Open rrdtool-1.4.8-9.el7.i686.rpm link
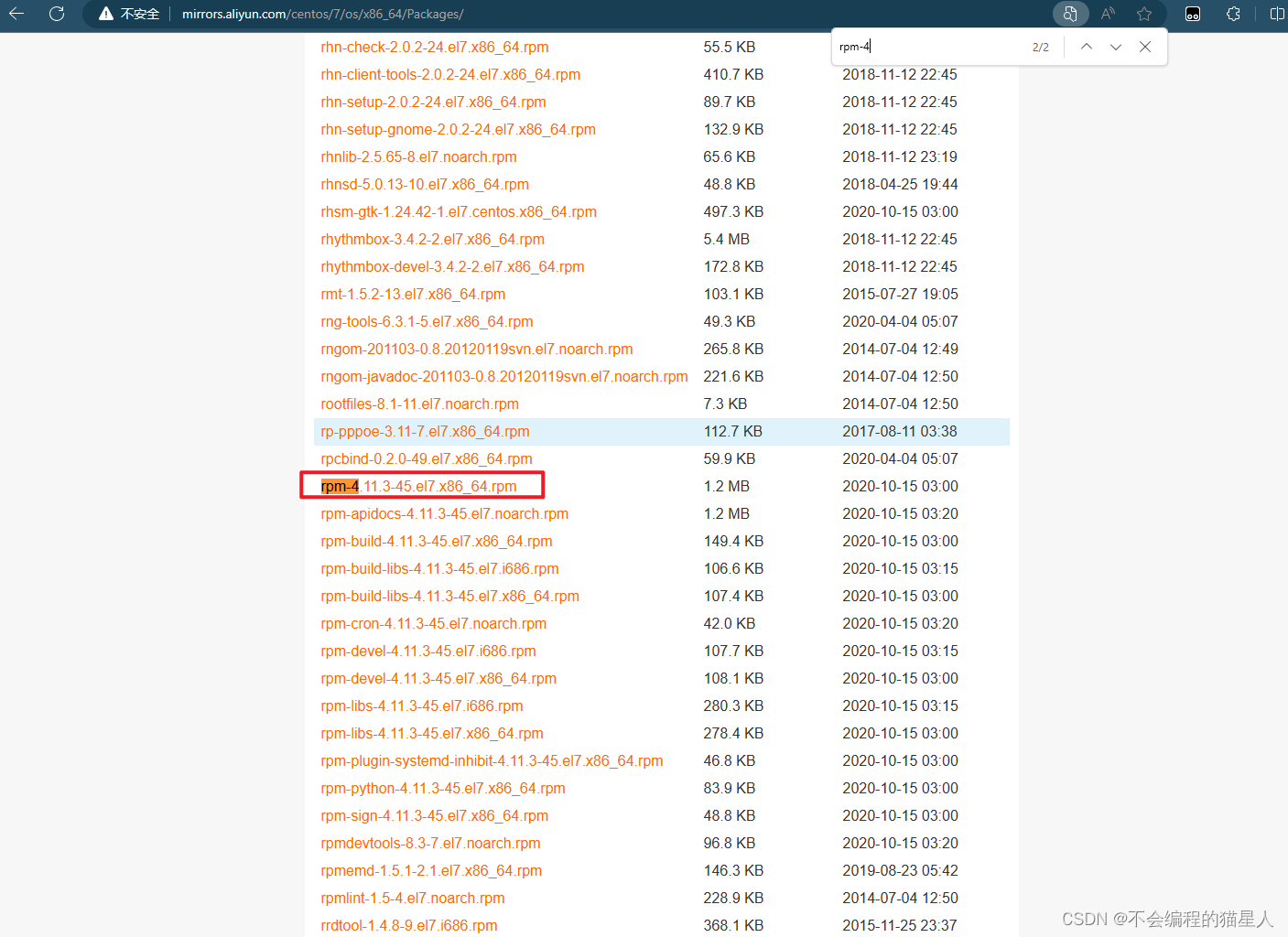Viewport: 1288px width, 937px height. click(x=409, y=925)
